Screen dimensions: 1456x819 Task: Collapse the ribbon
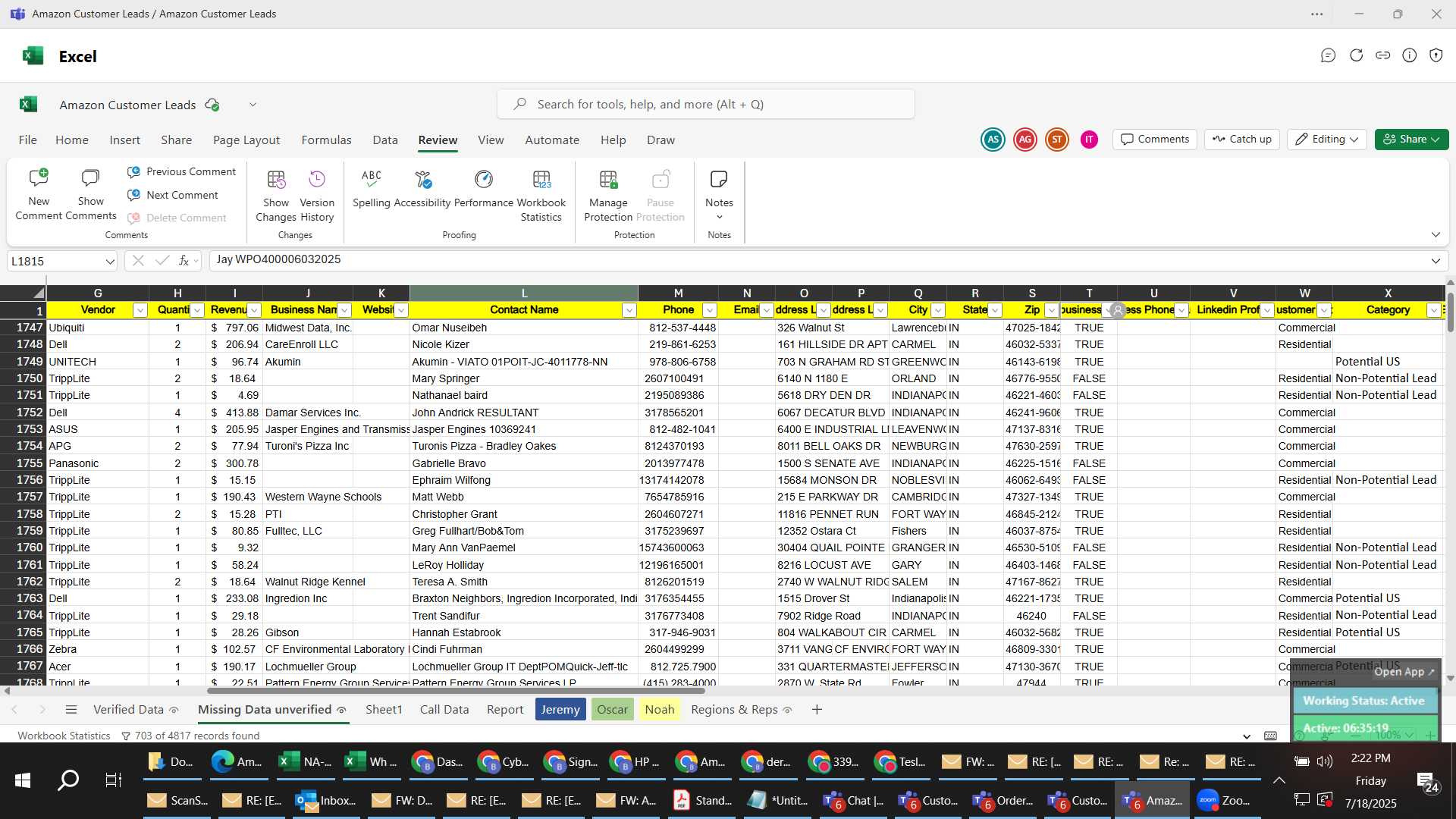tap(1436, 234)
